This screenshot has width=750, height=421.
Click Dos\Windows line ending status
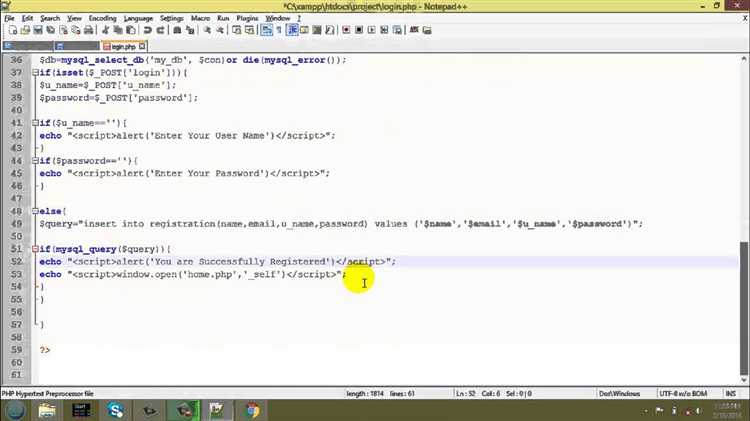pos(619,394)
